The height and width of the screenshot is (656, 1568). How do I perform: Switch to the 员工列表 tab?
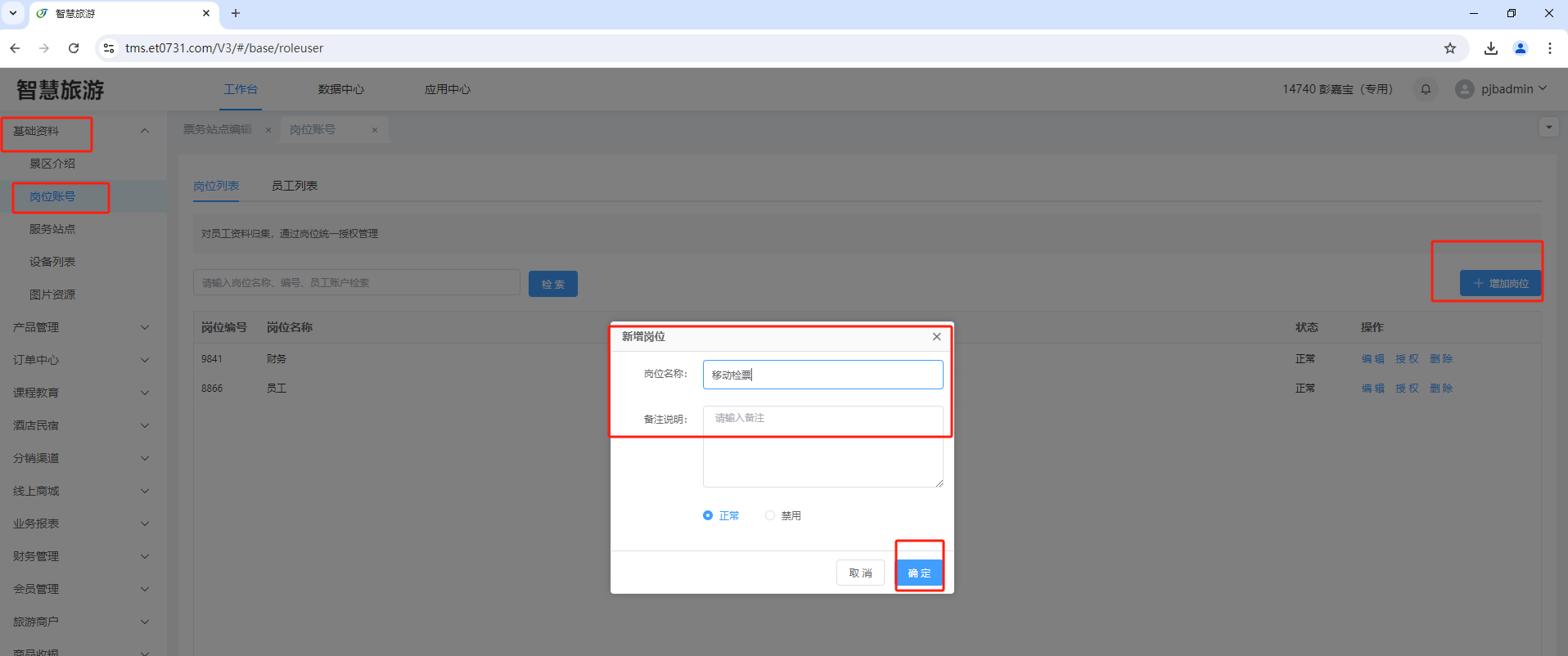[x=295, y=186]
